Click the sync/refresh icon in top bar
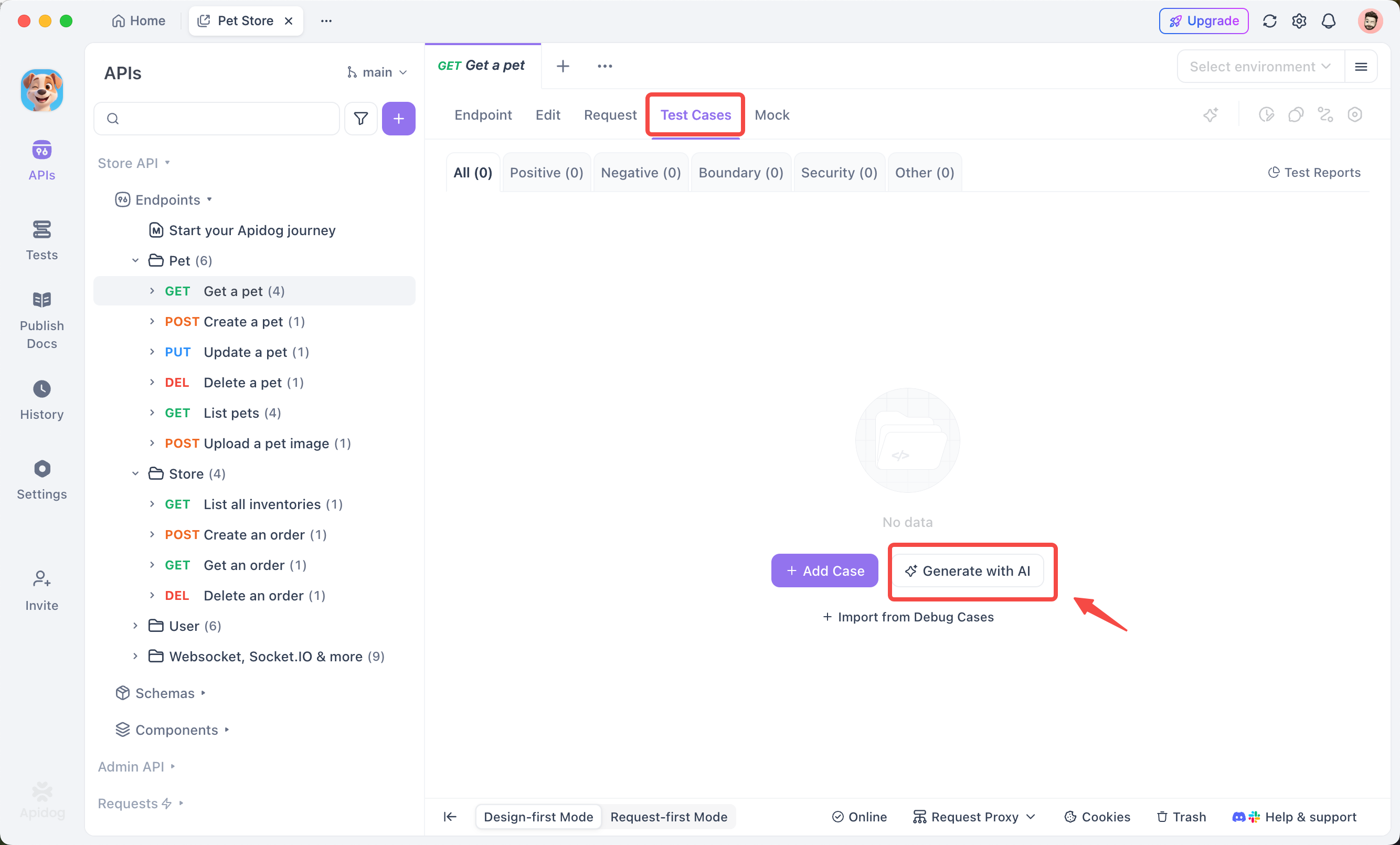 [x=1270, y=20]
